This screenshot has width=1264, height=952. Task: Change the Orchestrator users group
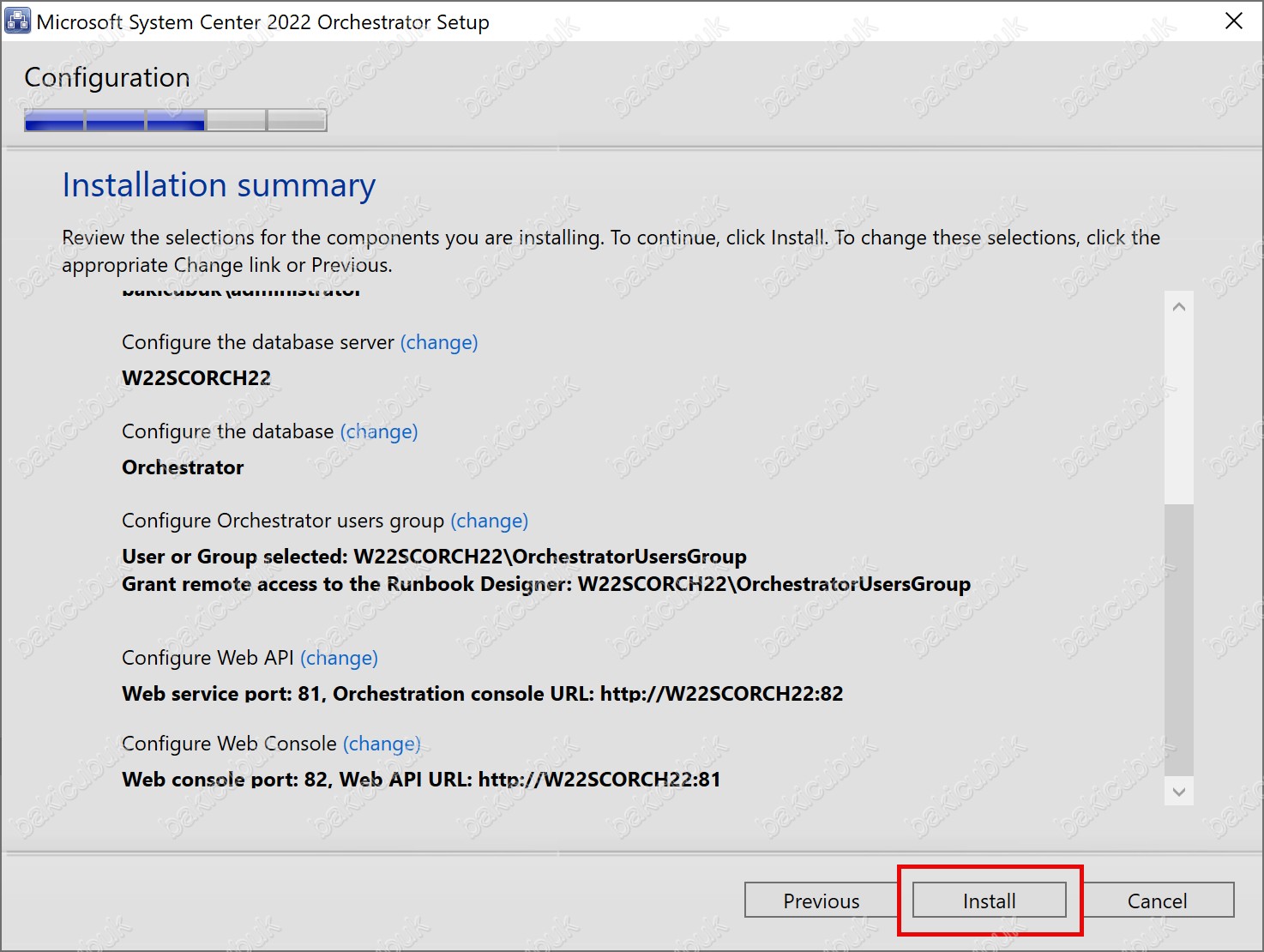point(489,521)
